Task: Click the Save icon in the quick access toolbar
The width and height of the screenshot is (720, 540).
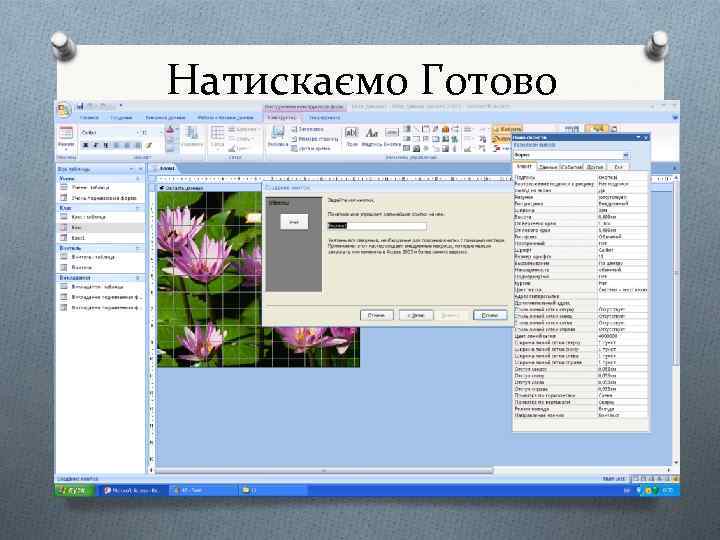Action: tap(80, 107)
